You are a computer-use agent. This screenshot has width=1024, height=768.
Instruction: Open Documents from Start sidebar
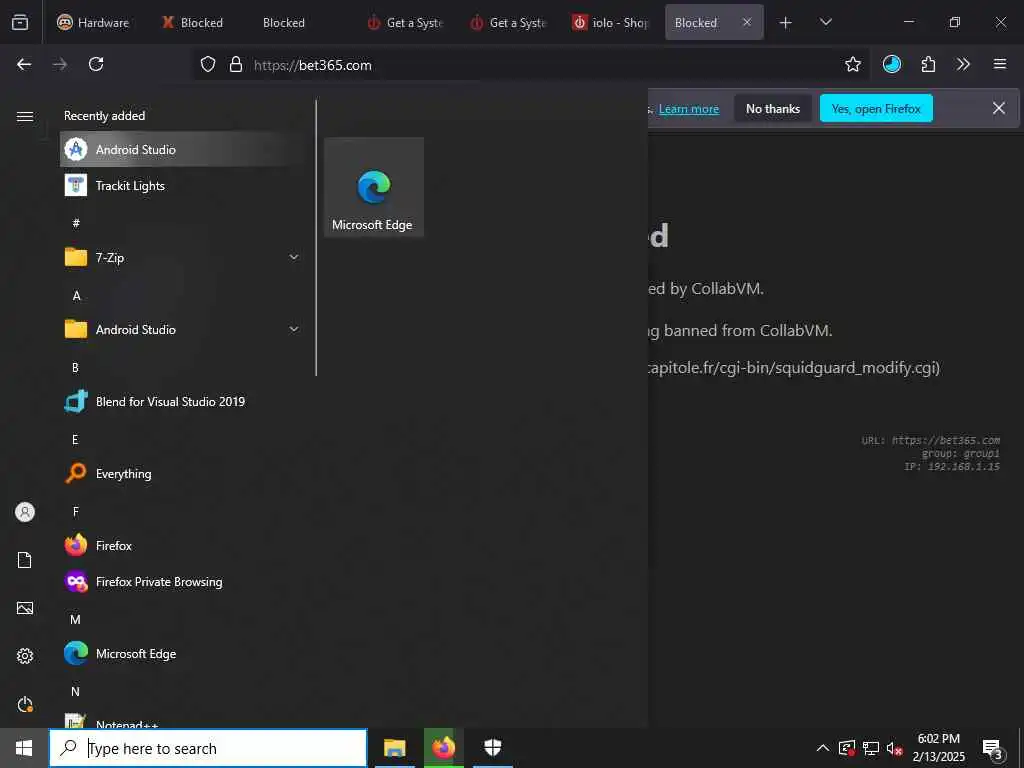(25, 560)
